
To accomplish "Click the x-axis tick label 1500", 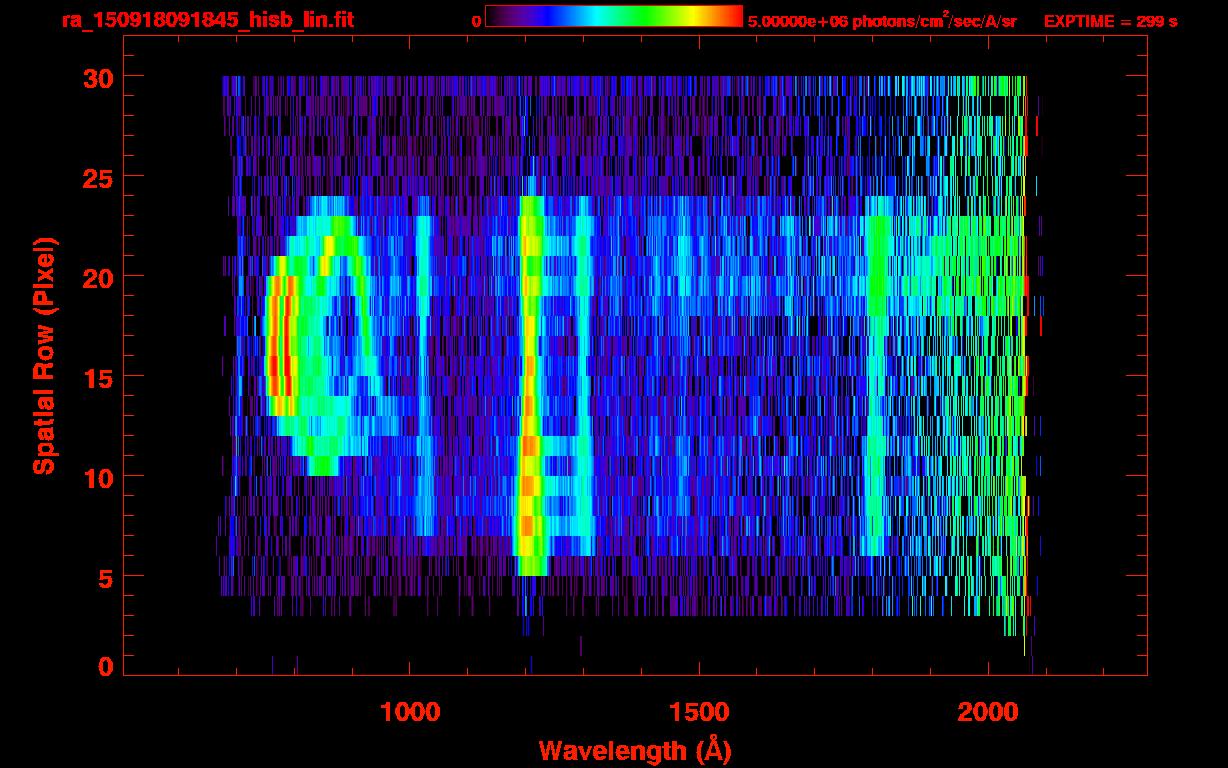I will click(699, 713).
